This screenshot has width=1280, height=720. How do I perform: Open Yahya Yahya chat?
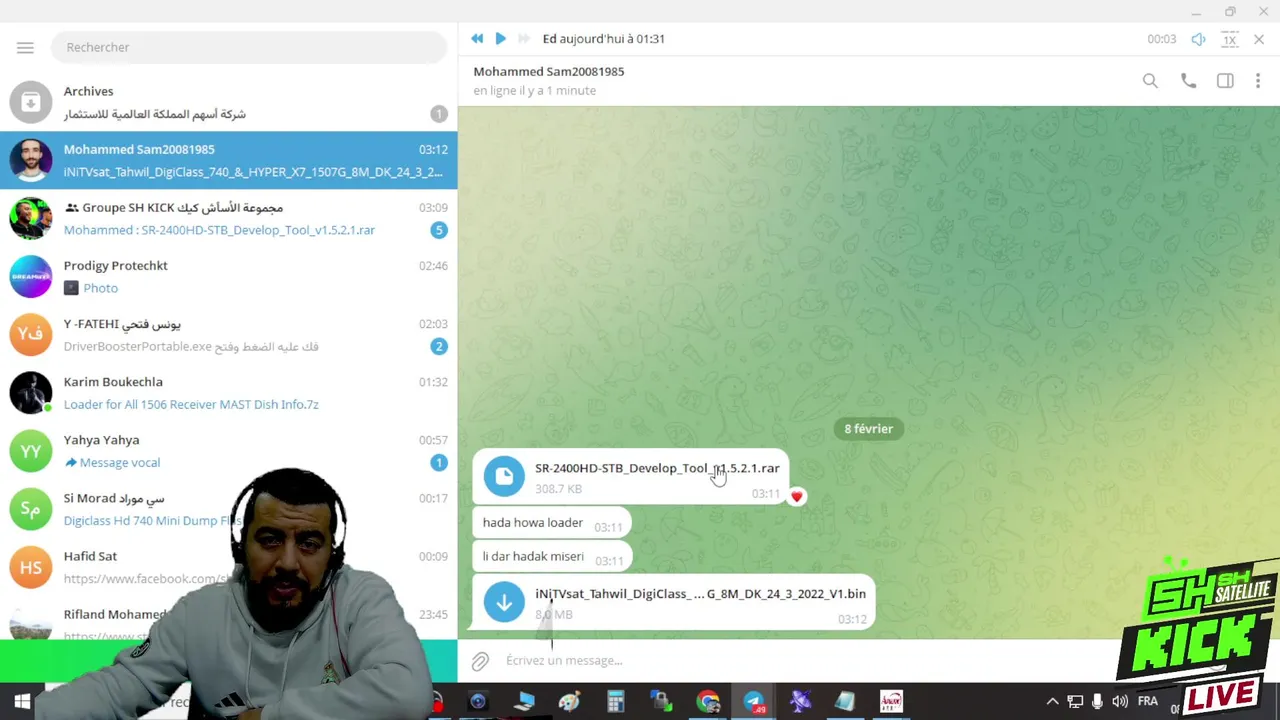[x=228, y=450]
